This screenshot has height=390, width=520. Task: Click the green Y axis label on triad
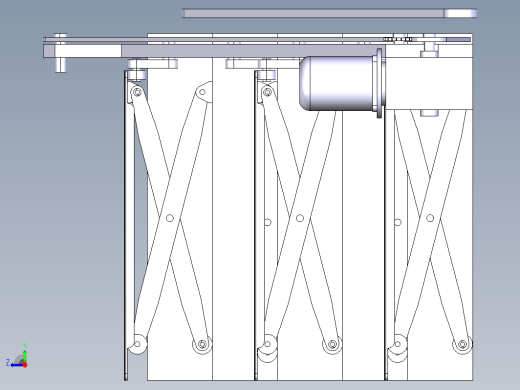(x=25, y=345)
